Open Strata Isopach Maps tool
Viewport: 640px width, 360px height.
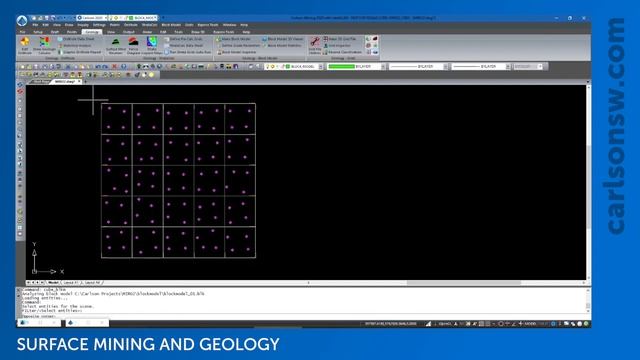coord(152,45)
